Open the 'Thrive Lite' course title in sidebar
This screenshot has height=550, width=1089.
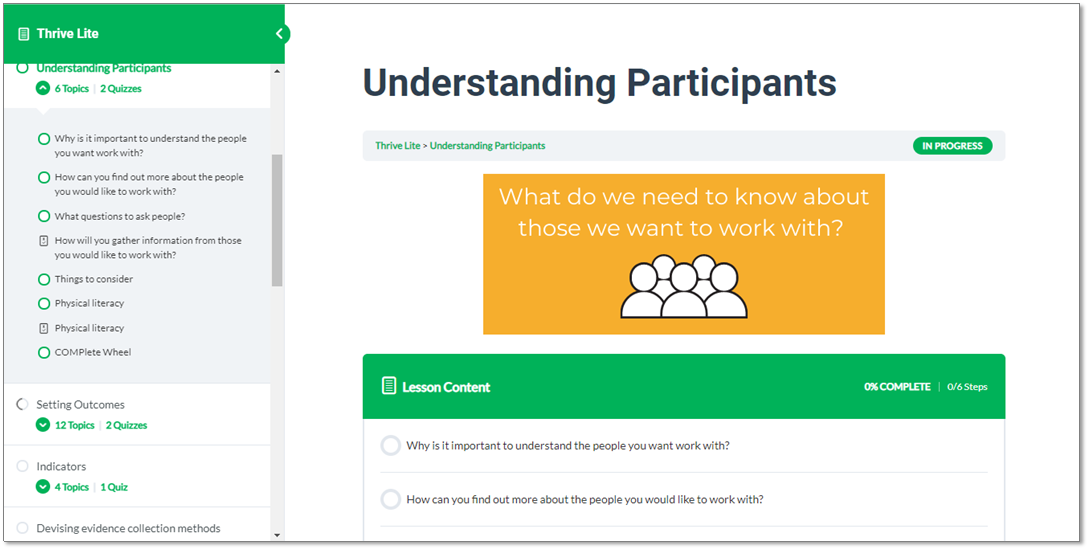tap(67, 33)
